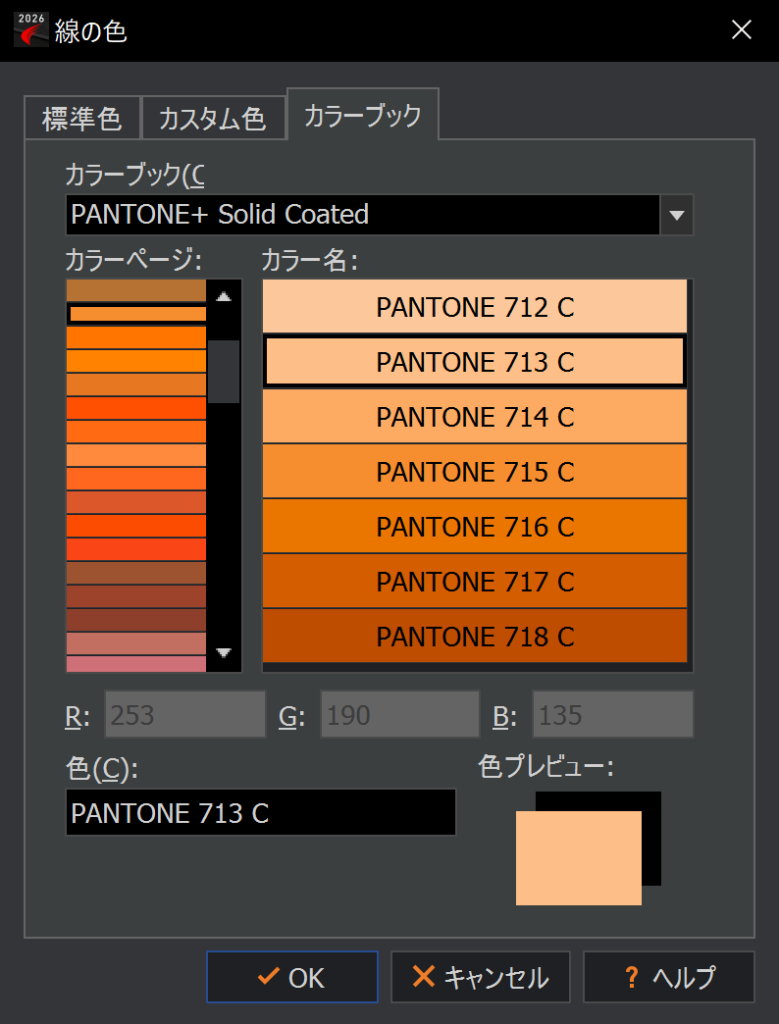Click the G value field showing 190

pyautogui.click(x=400, y=714)
